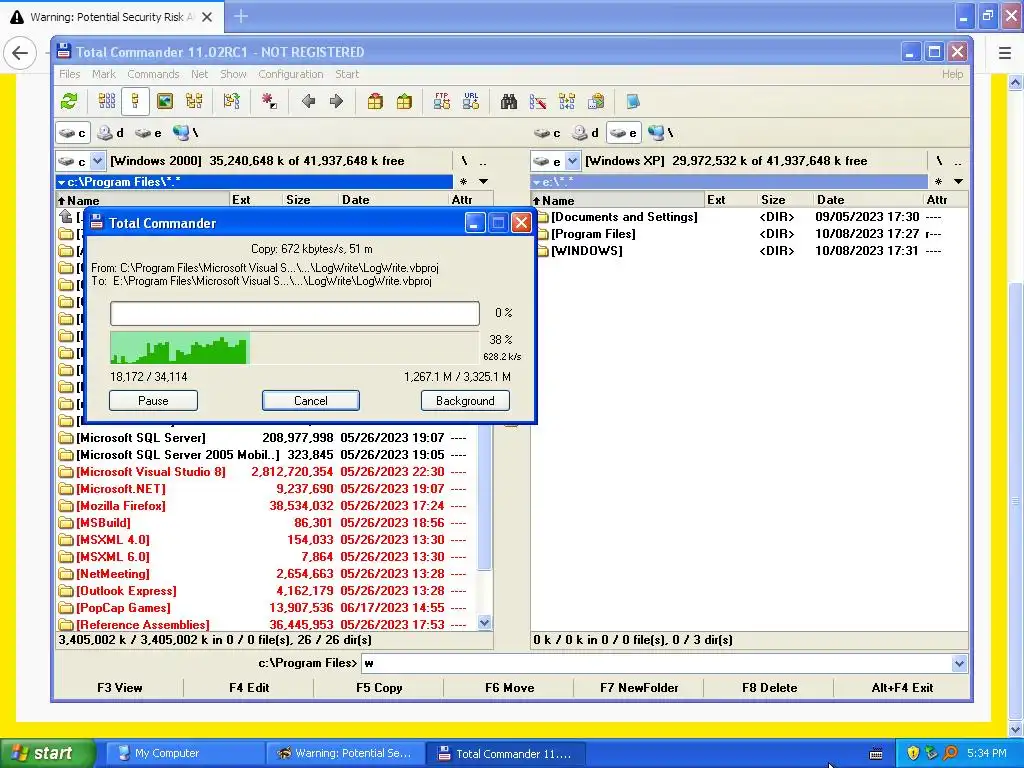Open right panel drive e dropdown
Screen dimensions: 1024x768
pyautogui.click(x=572, y=161)
